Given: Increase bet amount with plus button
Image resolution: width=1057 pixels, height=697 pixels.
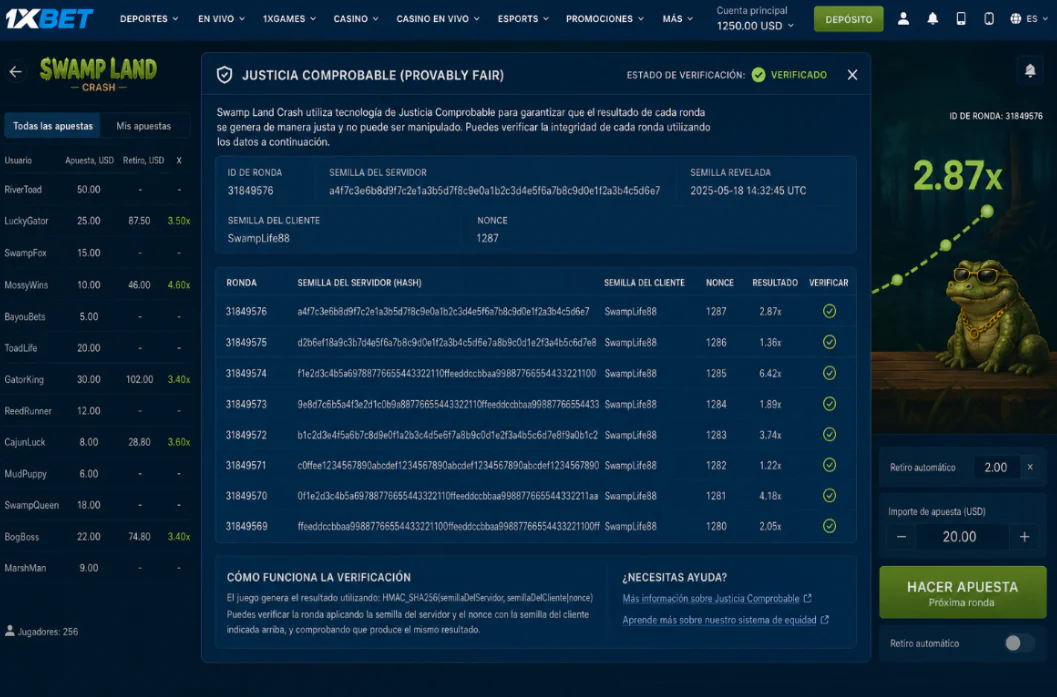Looking at the screenshot, I should pyautogui.click(x=1025, y=537).
